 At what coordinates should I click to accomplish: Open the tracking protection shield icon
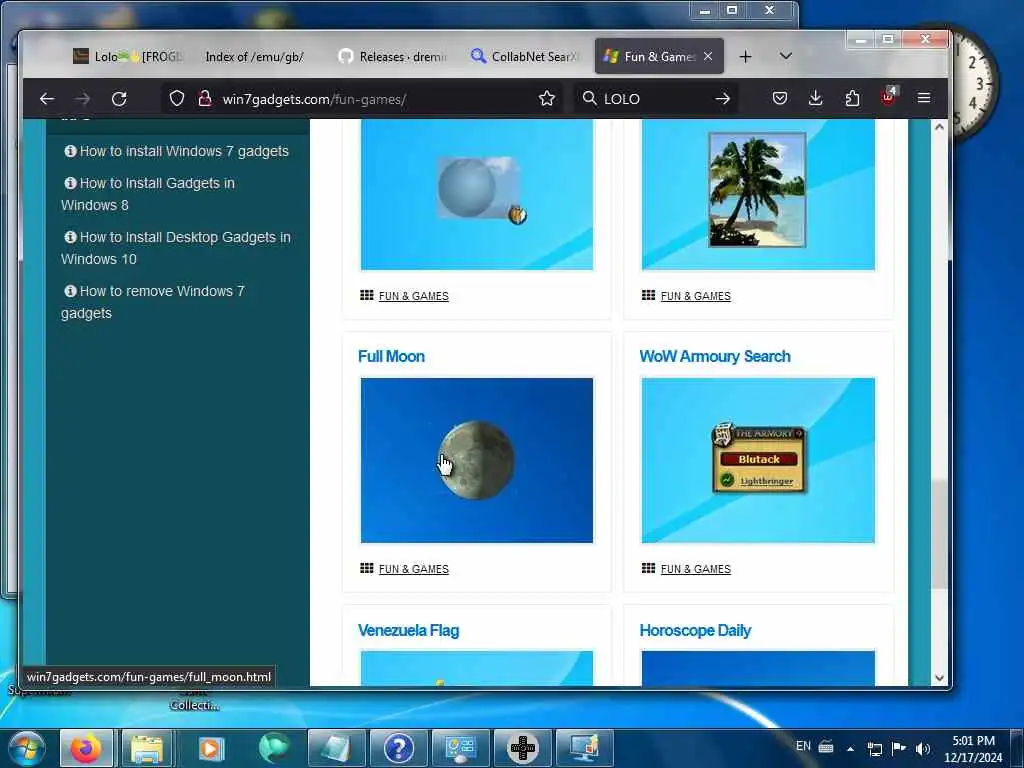coord(177,99)
